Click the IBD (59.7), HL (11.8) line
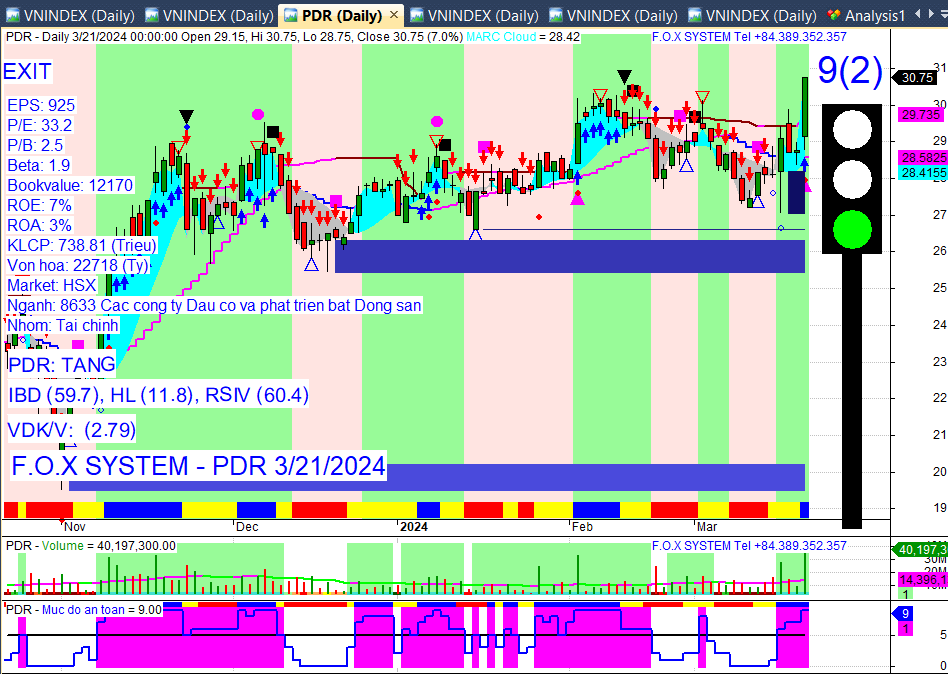This screenshot has height=674, width=948. point(158,395)
